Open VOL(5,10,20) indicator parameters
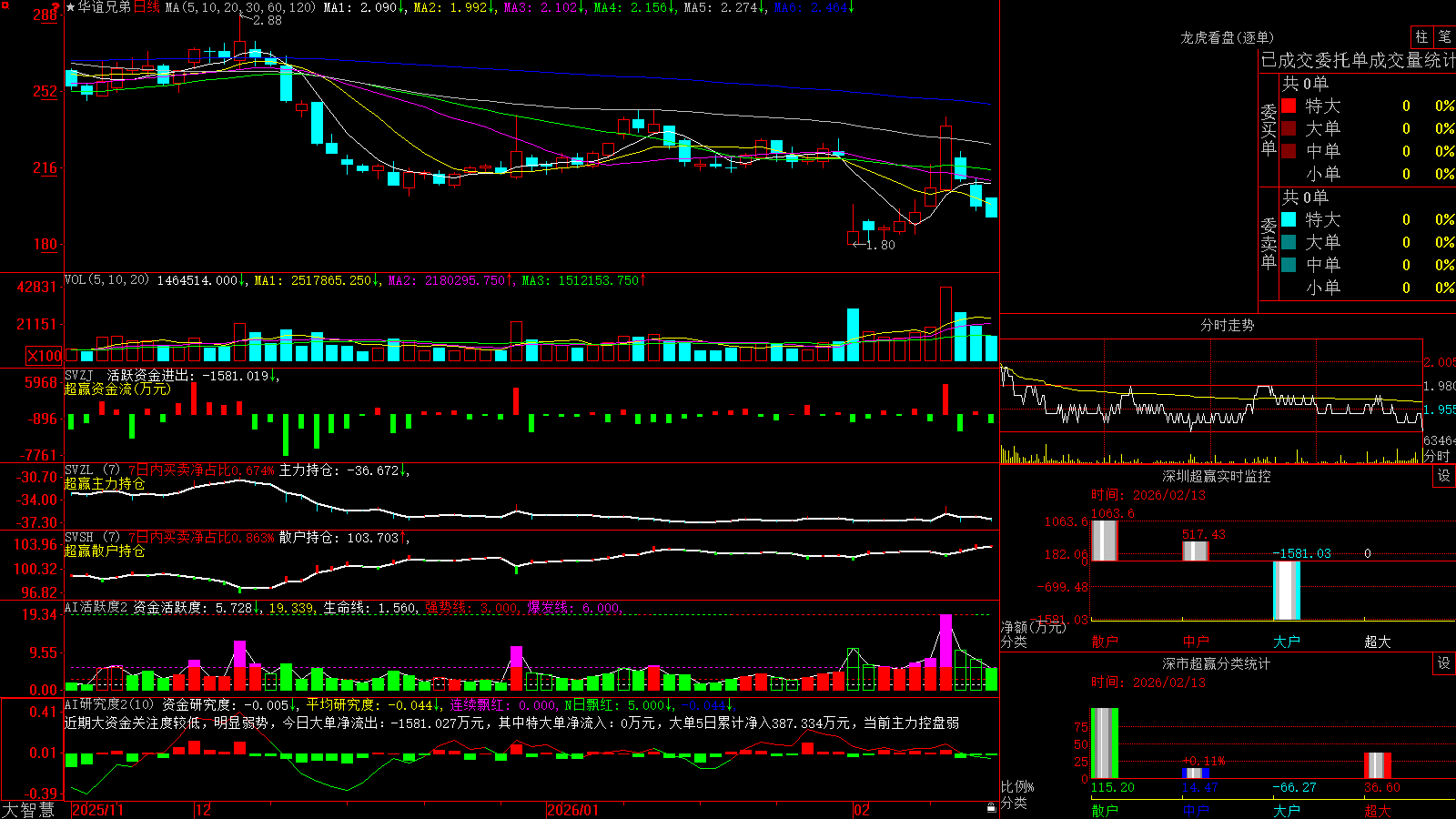 106,280
